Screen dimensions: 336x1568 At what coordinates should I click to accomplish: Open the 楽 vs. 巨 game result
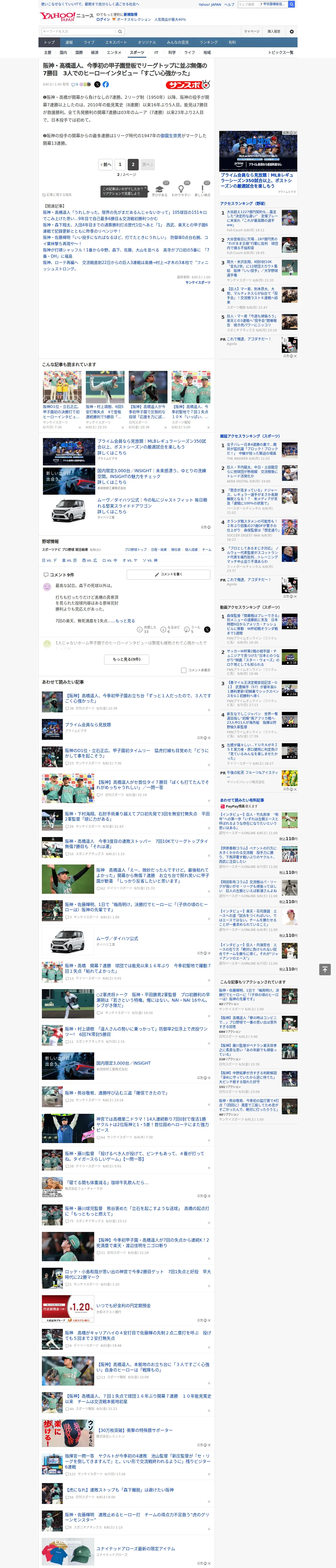(70, 560)
